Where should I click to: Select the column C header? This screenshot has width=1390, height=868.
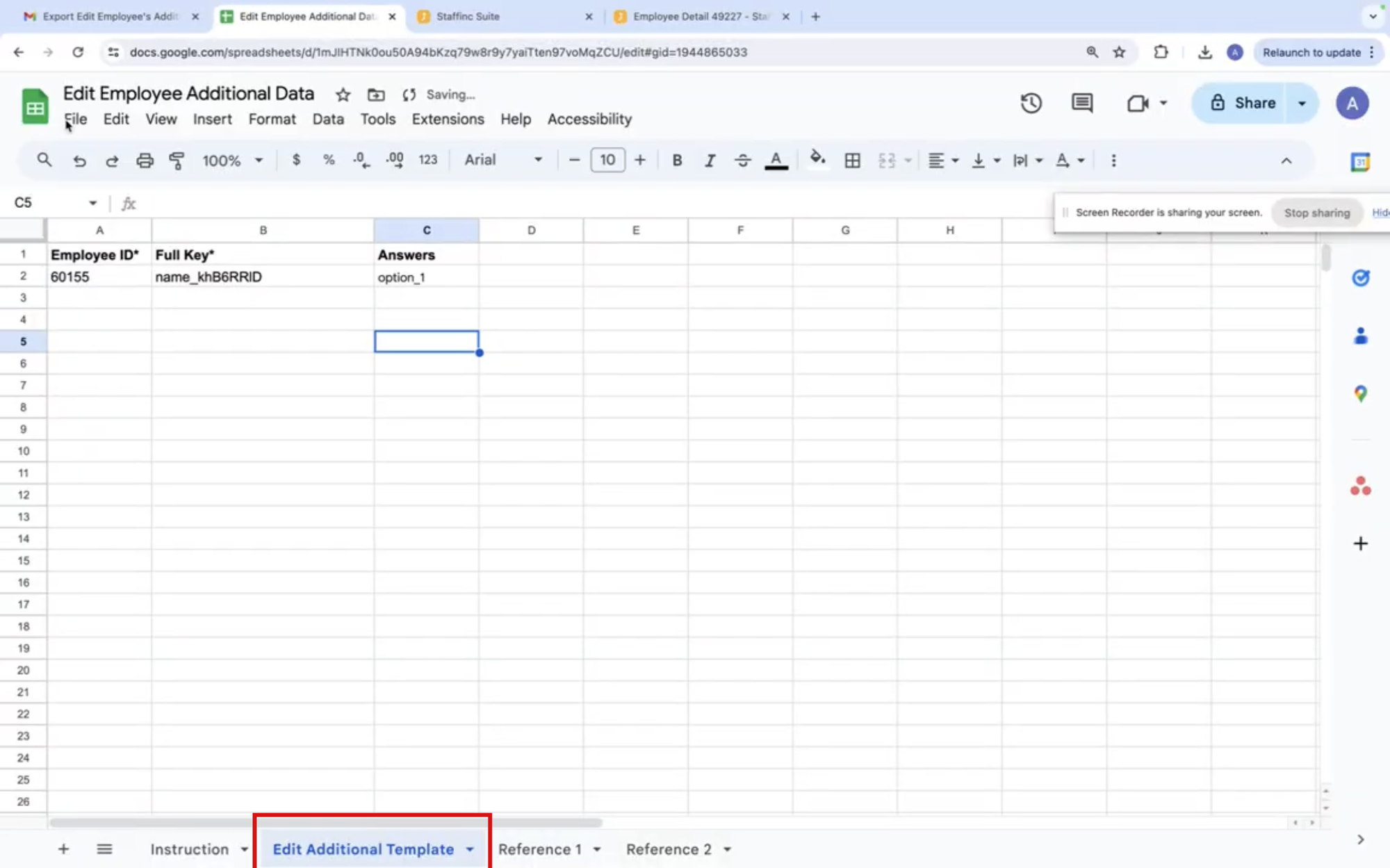426,230
